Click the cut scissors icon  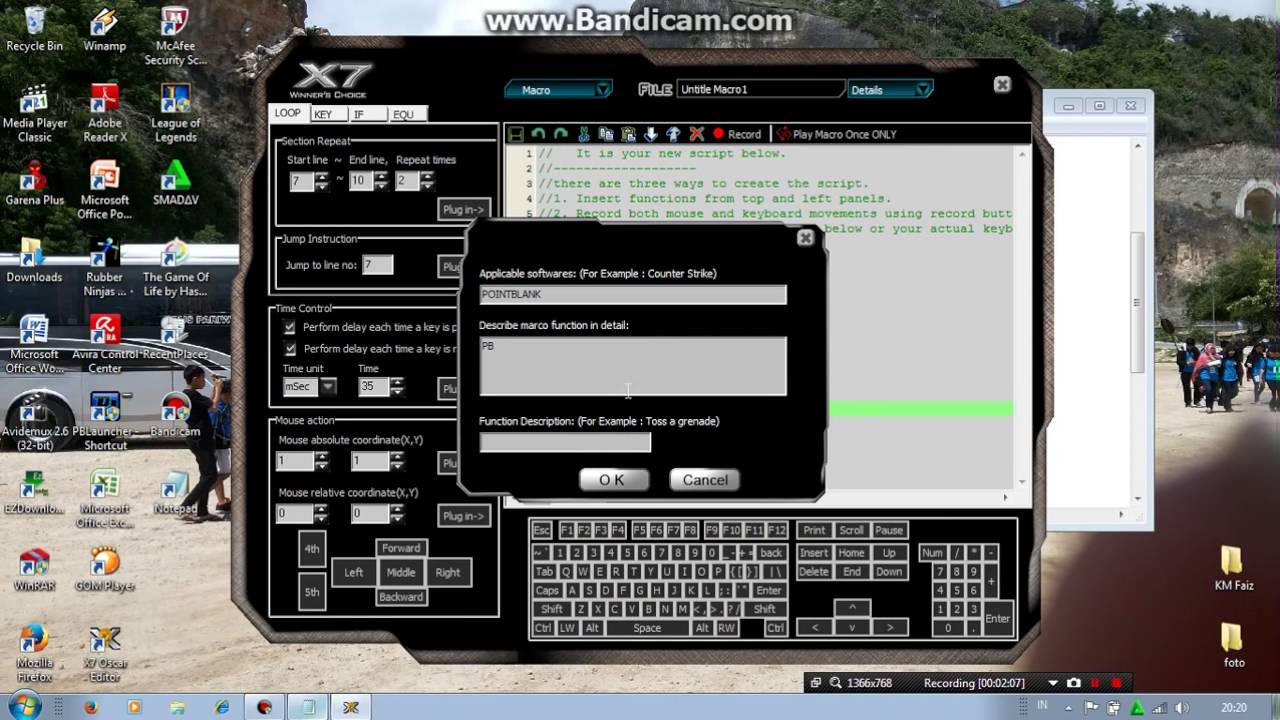point(584,134)
